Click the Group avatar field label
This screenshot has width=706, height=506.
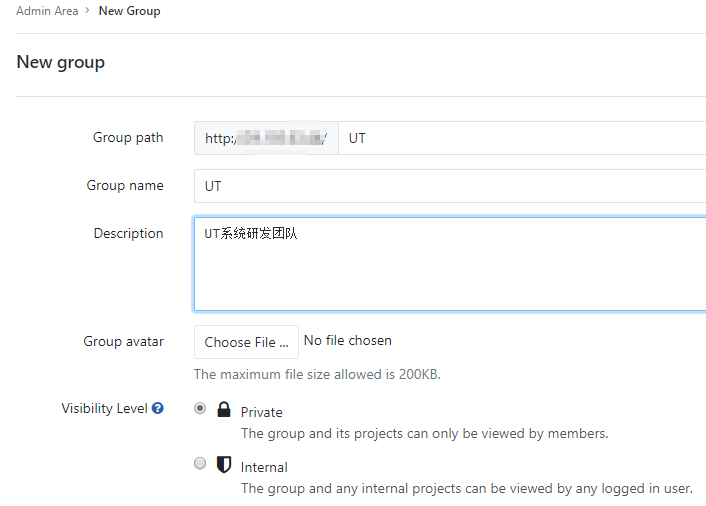click(123, 341)
